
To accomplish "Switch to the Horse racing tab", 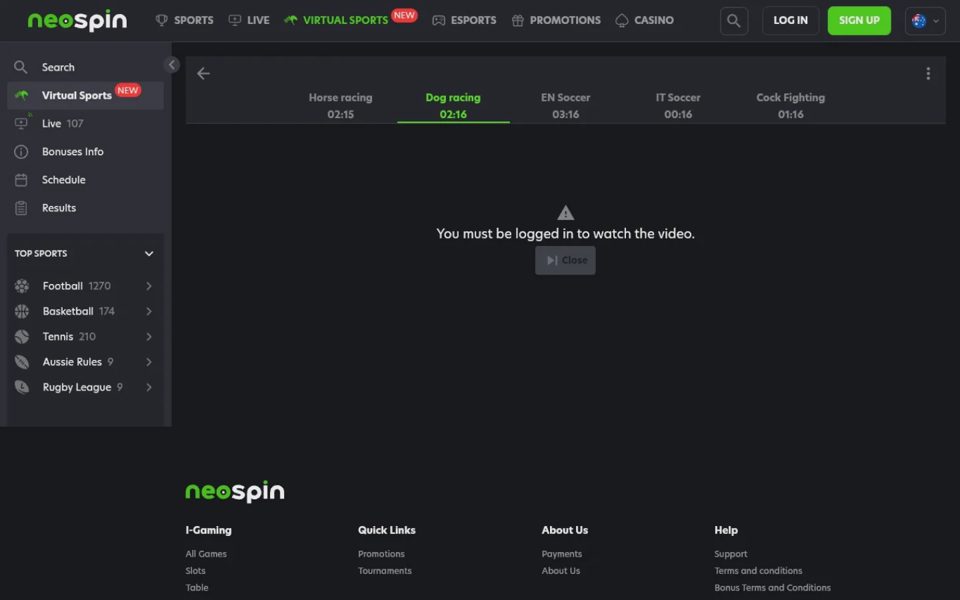I will [x=340, y=105].
